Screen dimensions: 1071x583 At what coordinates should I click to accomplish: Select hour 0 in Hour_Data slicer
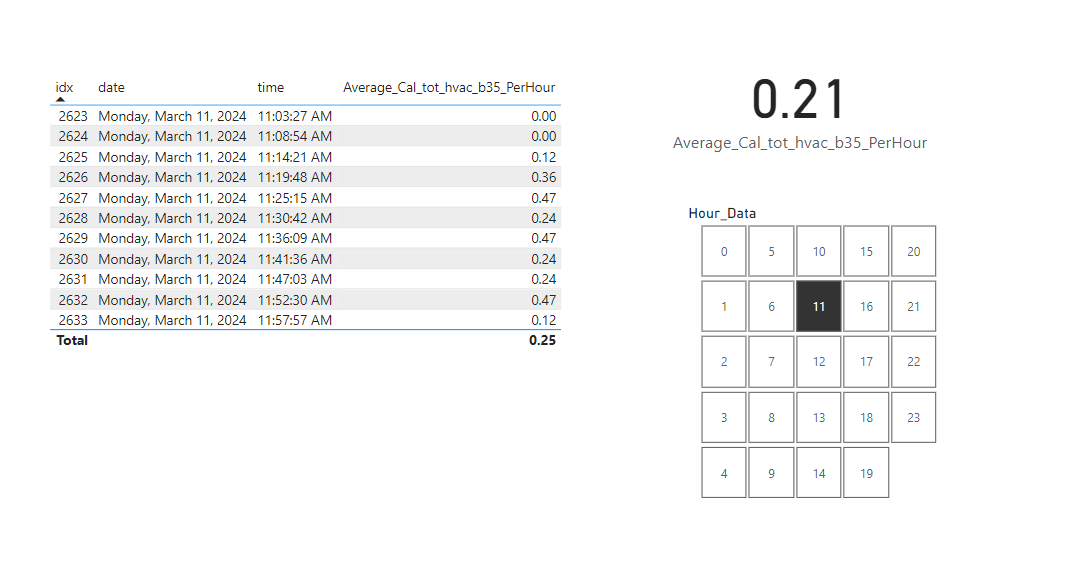pos(724,251)
